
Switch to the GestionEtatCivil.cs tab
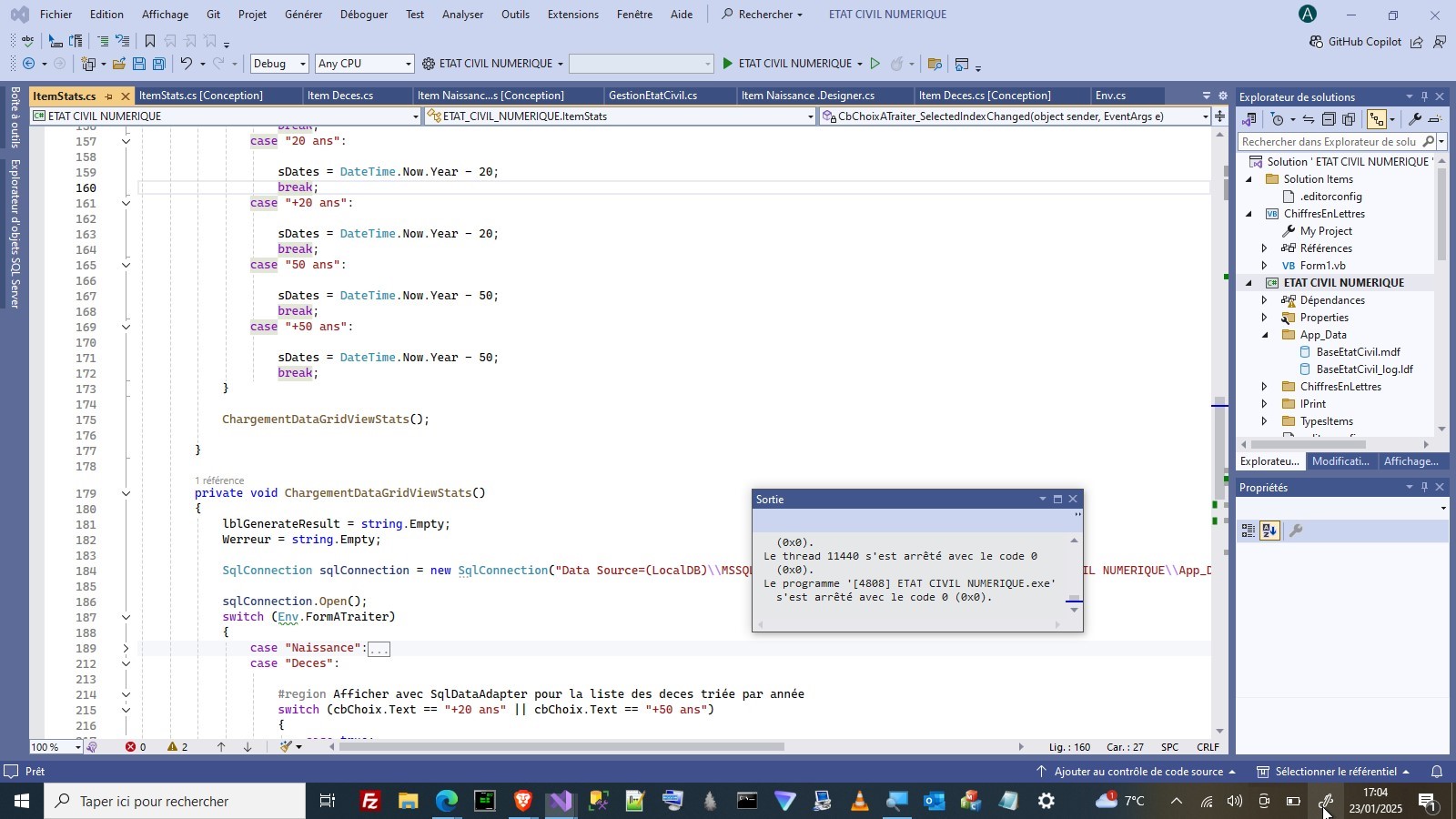pos(653,96)
